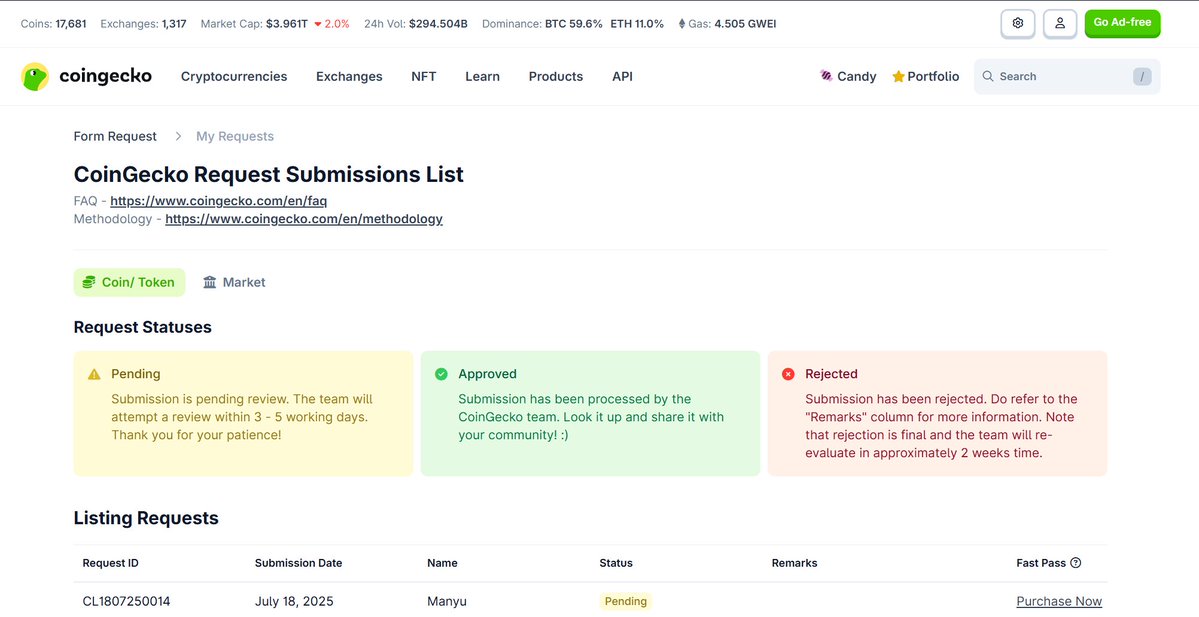Click the My Requests breadcrumb

coord(235,136)
